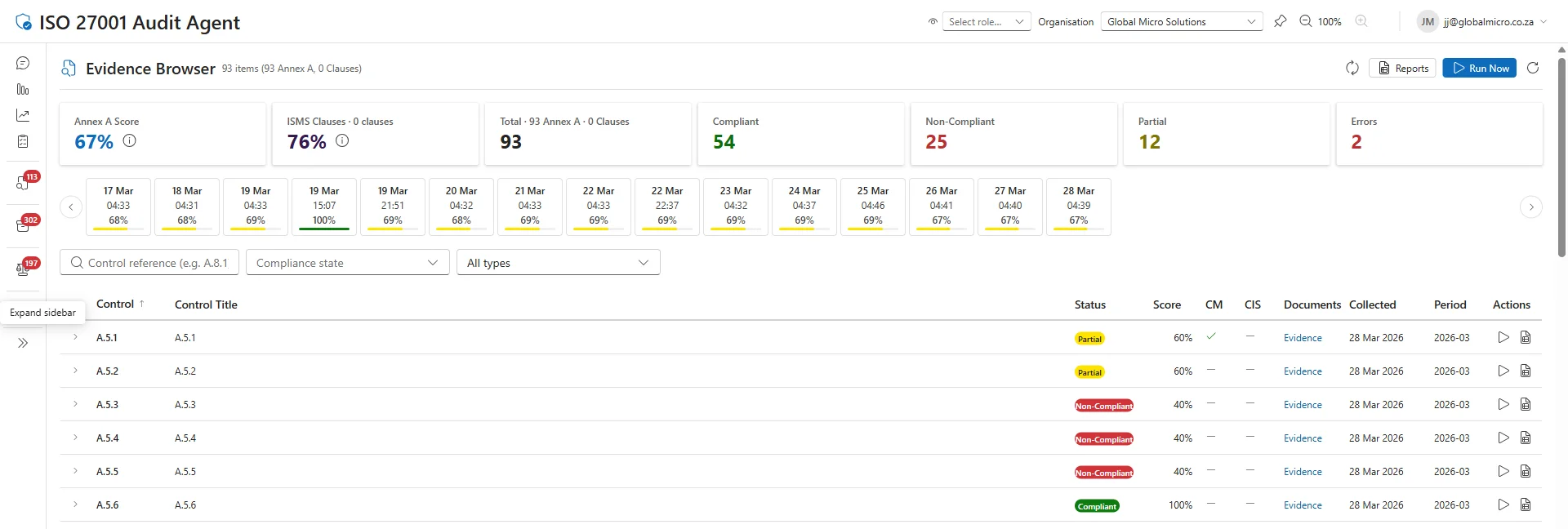Run audit for control A.5.4
The height and width of the screenshot is (529, 1568).
tap(1503, 438)
